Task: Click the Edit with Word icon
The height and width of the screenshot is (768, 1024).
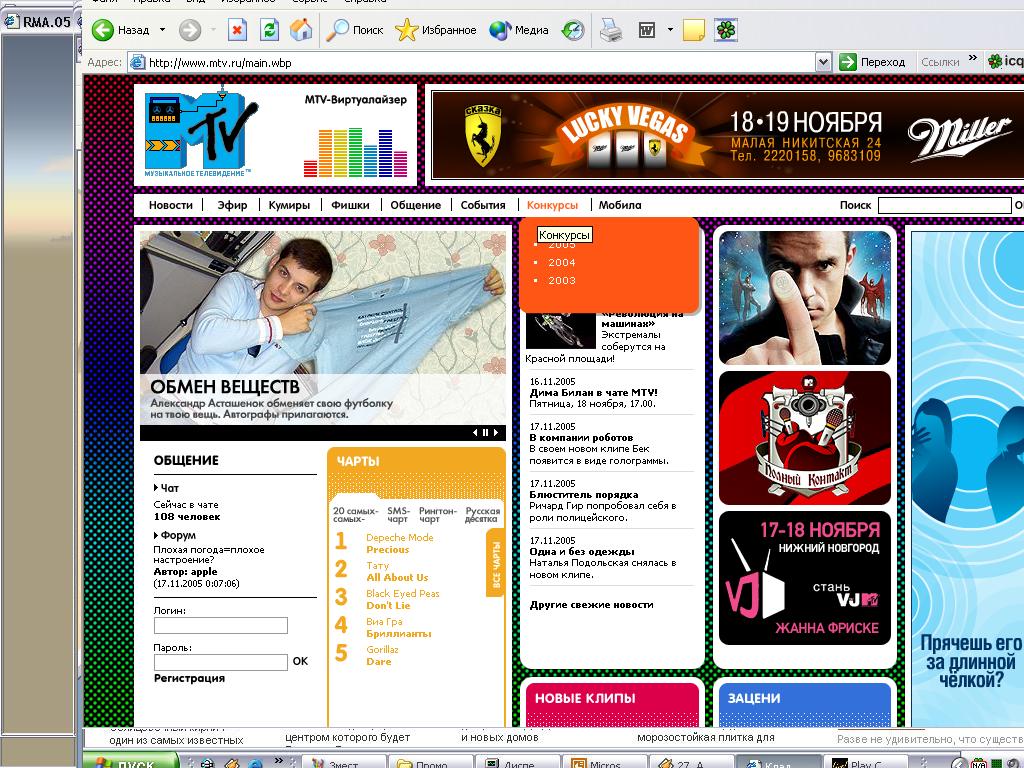Action: click(x=647, y=30)
